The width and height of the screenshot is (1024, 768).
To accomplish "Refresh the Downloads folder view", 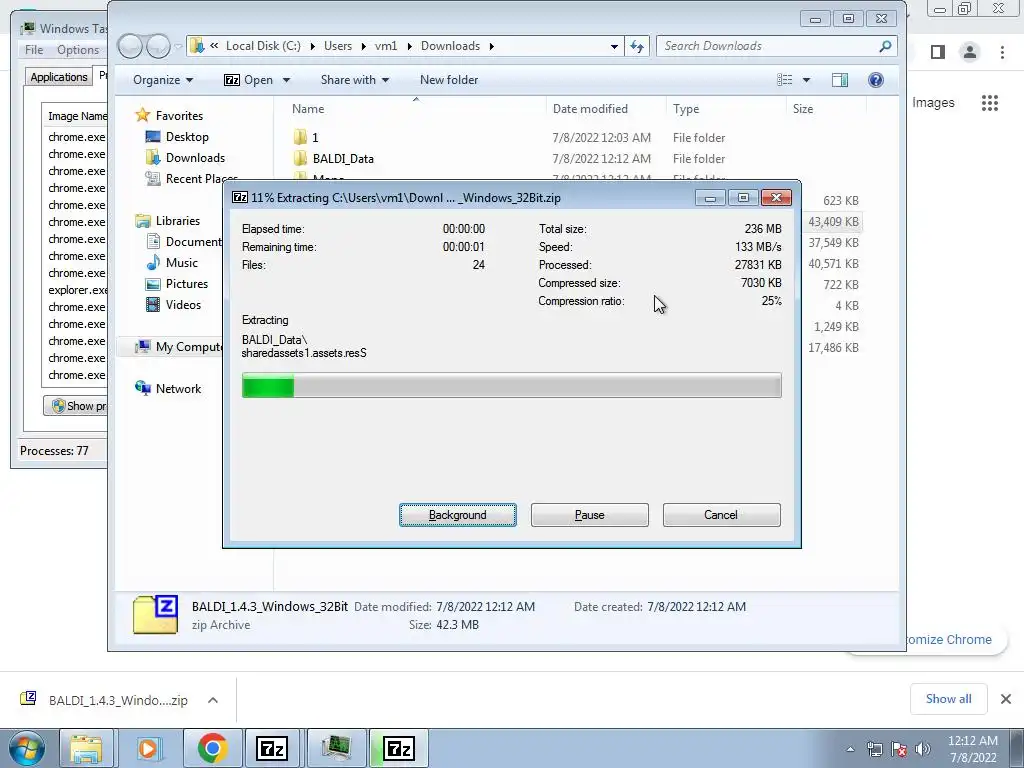I will pyautogui.click(x=637, y=46).
